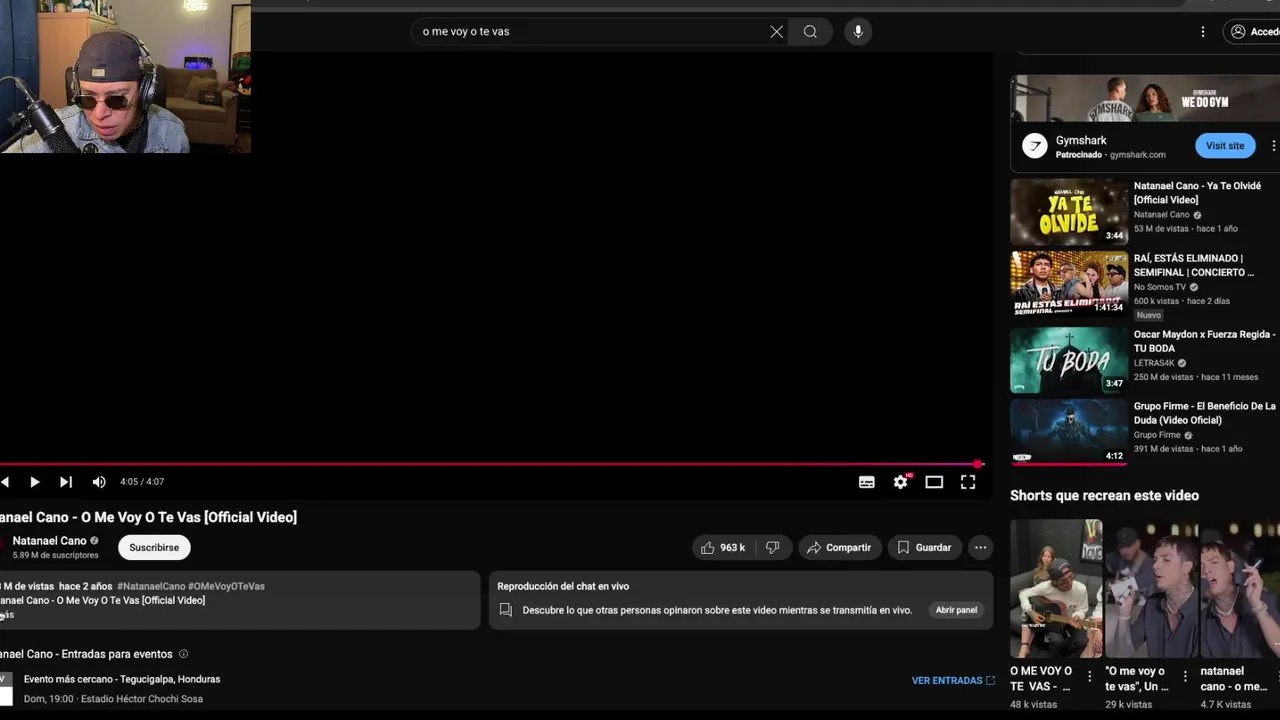Toggle subtitles on the player
The width and height of the screenshot is (1280, 720).
tap(867, 482)
